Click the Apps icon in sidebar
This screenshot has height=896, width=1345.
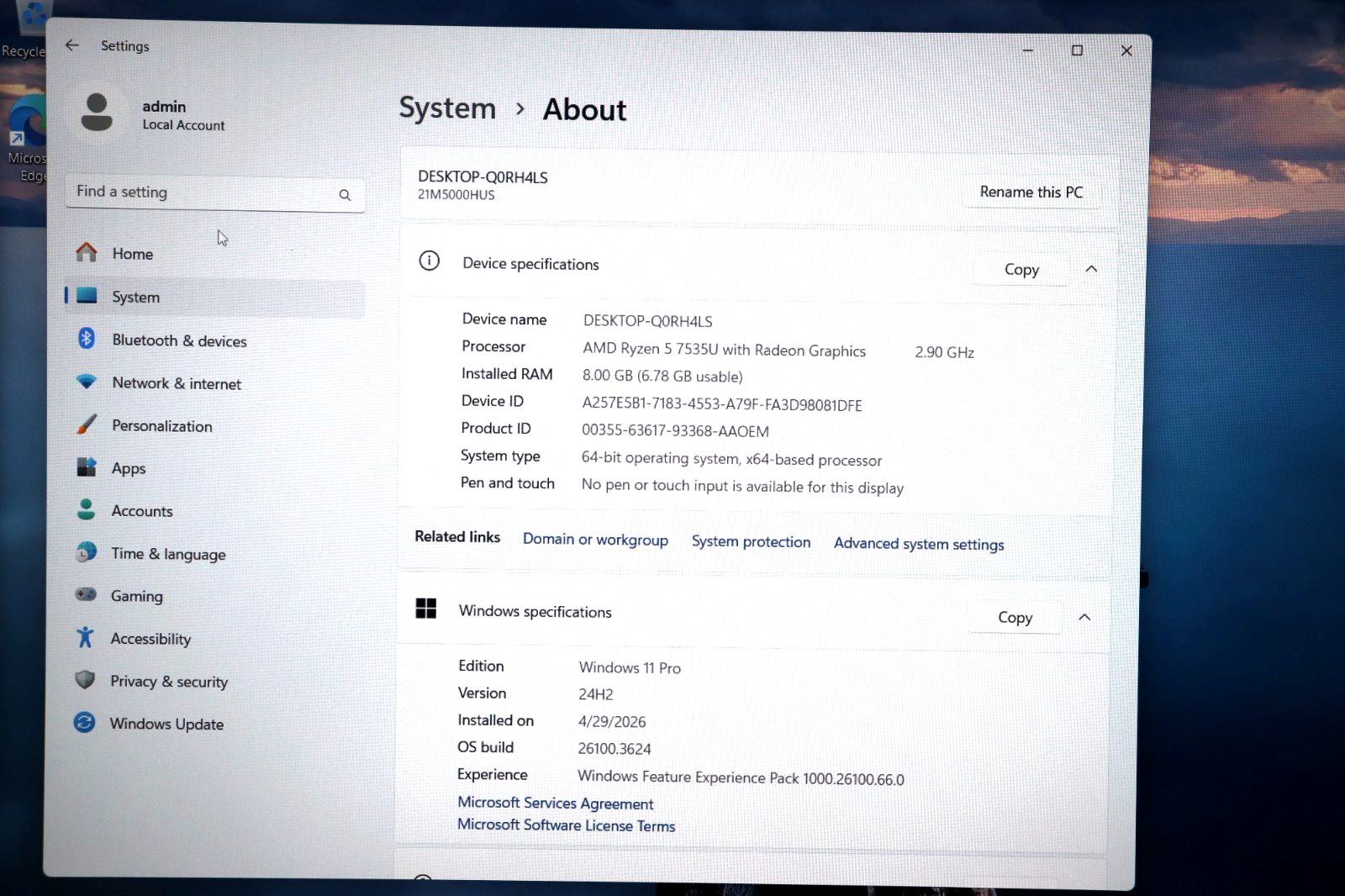(x=87, y=467)
